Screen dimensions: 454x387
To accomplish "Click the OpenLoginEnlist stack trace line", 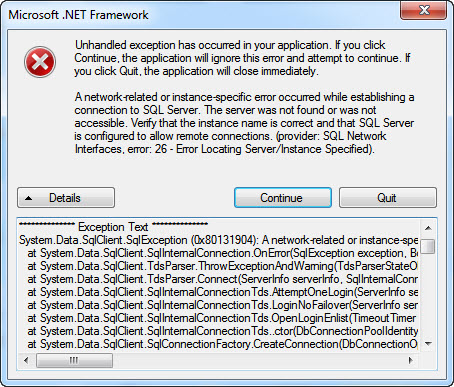I will [x=223, y=318].
